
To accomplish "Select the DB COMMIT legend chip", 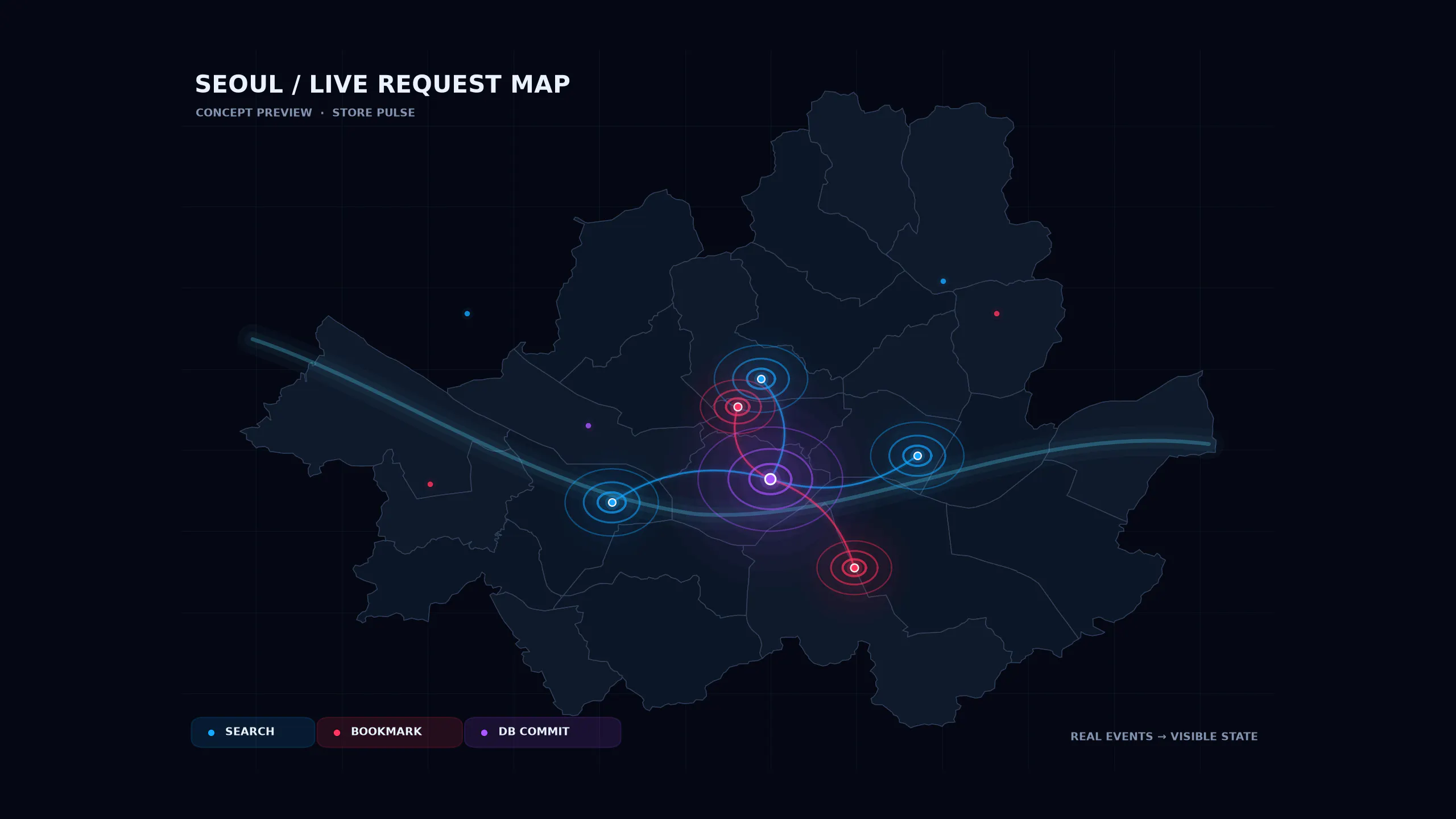I will (543, 732).
